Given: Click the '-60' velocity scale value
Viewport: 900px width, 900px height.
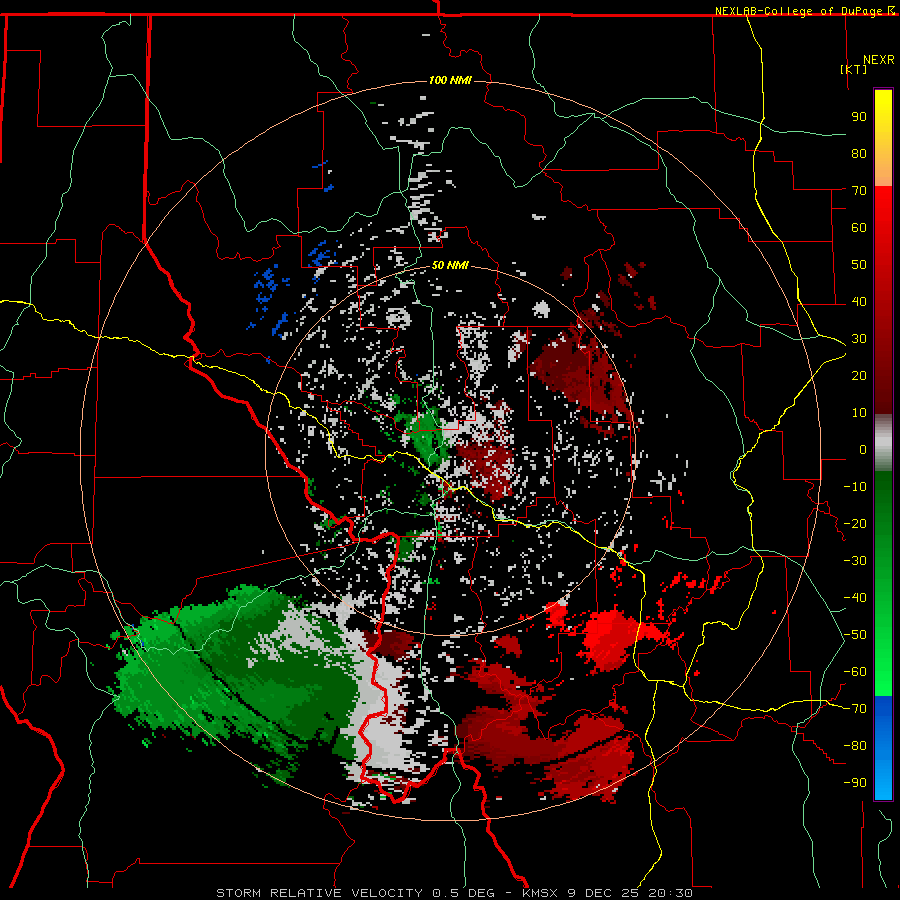Looking at the screenshot, I should click(x=855, y=672).
